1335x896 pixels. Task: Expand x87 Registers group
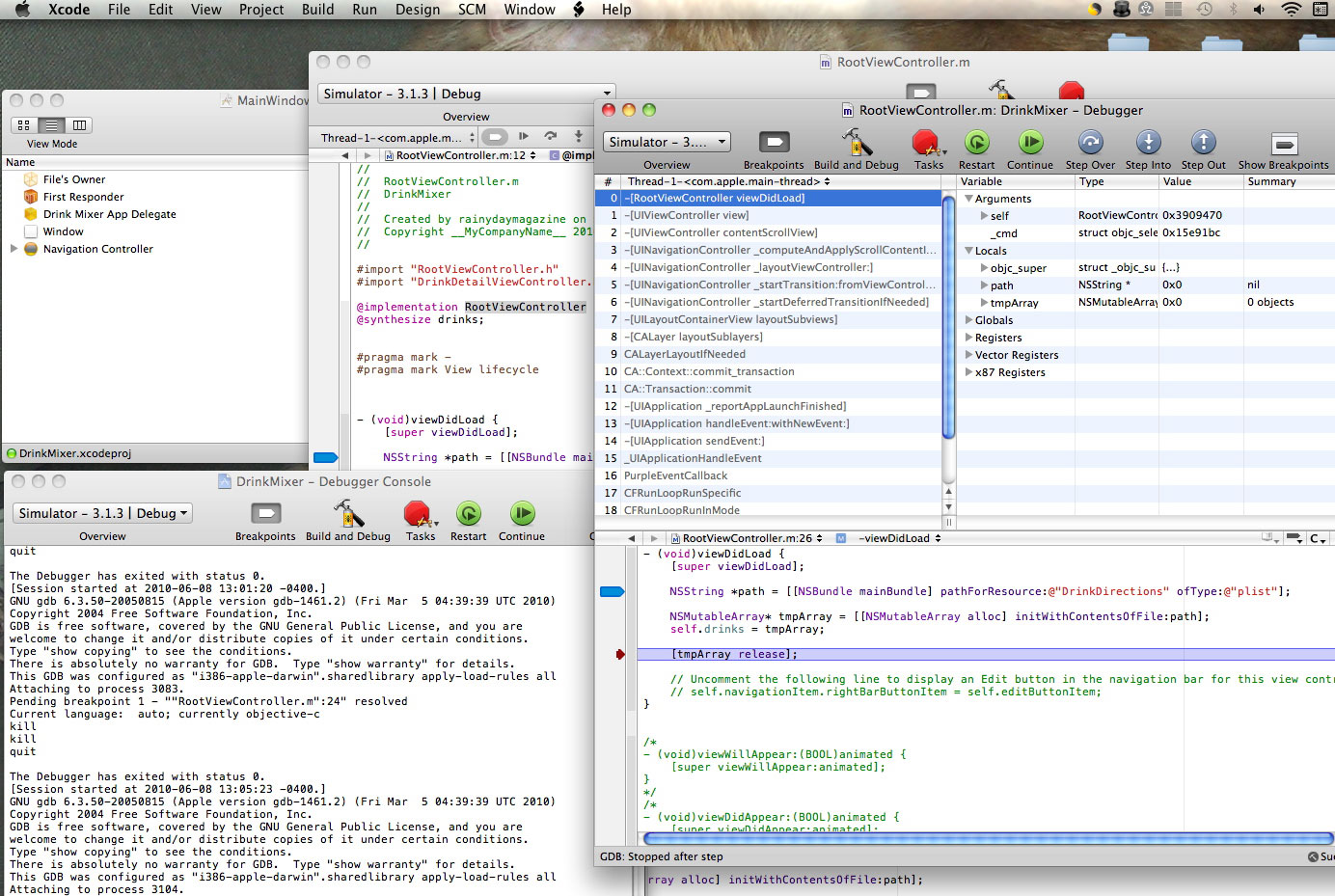968,372
